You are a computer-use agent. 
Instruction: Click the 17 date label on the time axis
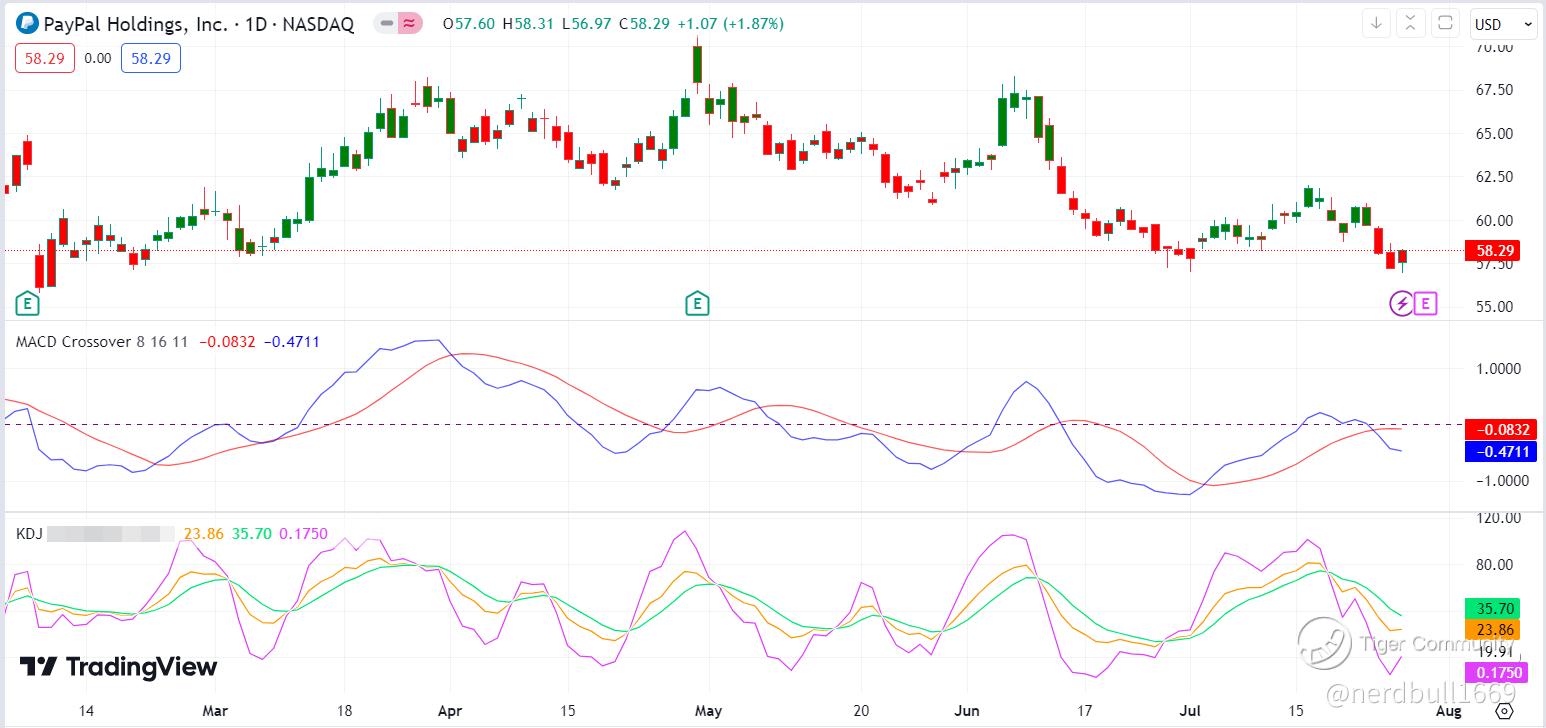point(1084,712)
